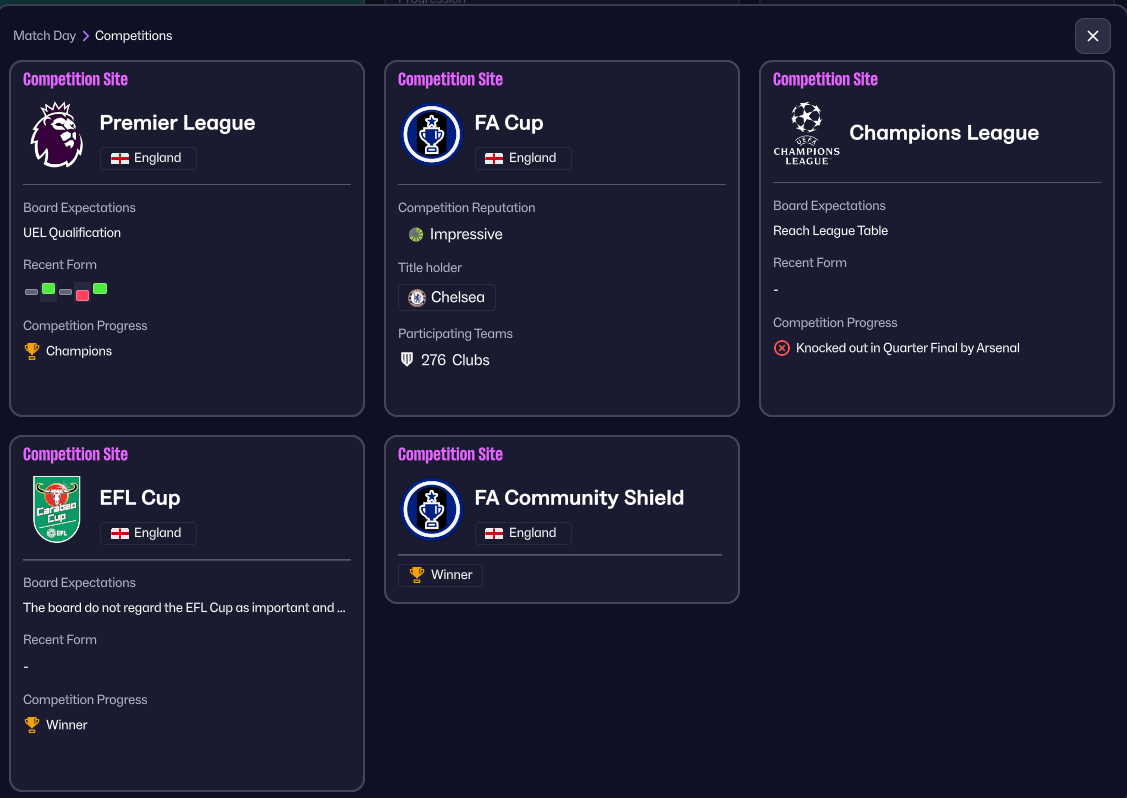Click the Carabao Cup EFL logo
Viewport: 1127px width, 798px height.
(57, 509)
